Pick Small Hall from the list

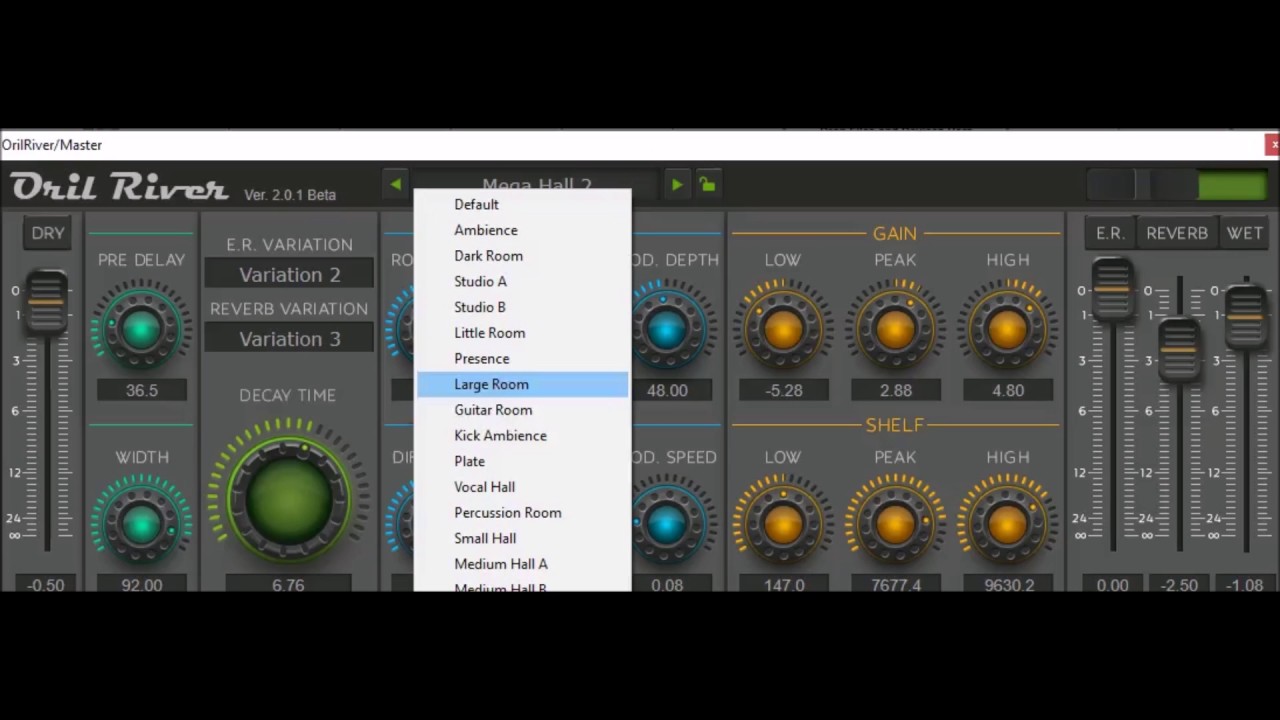click(523, 538)
